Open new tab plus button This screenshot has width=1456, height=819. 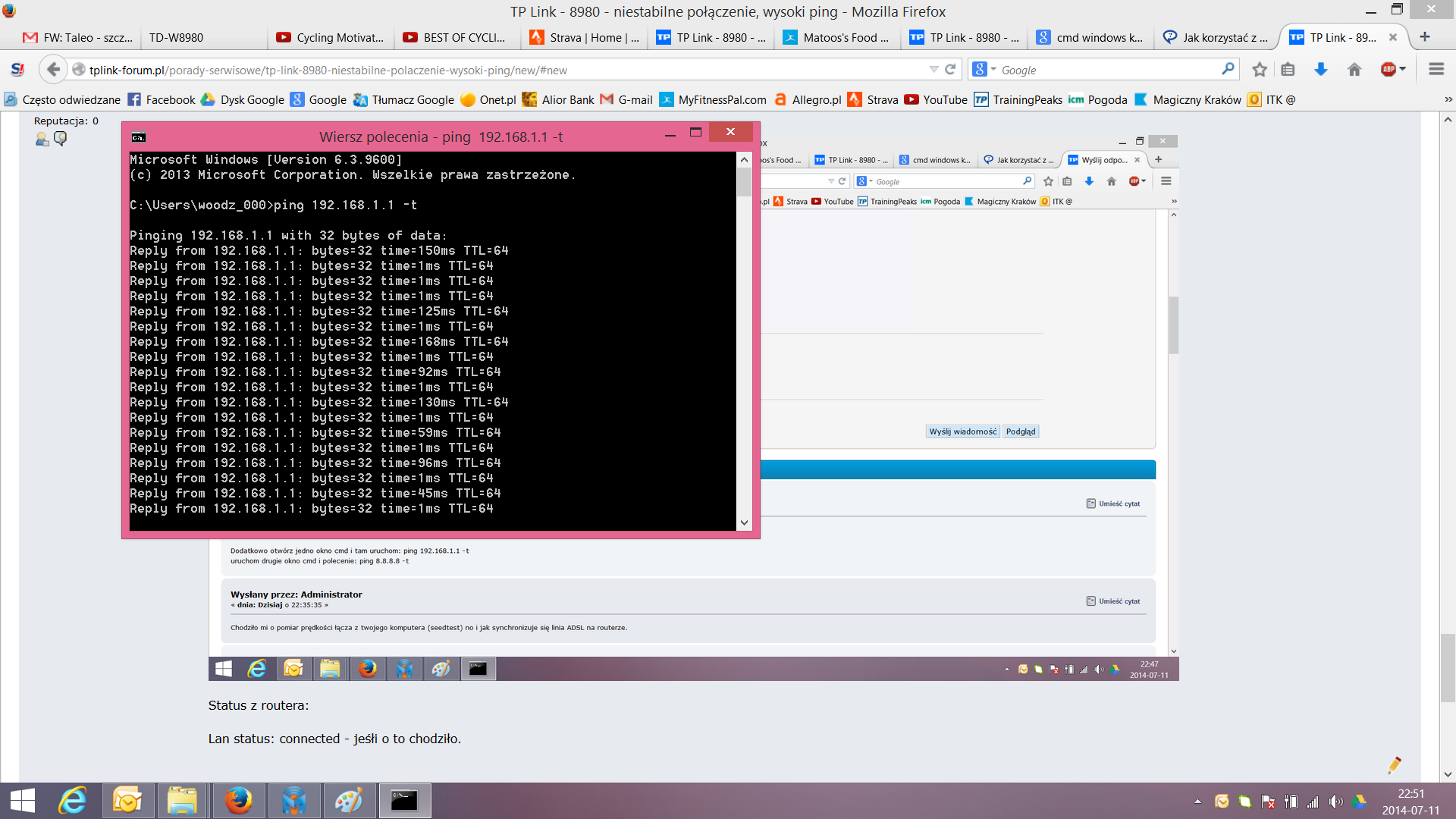coord(1425,37)
